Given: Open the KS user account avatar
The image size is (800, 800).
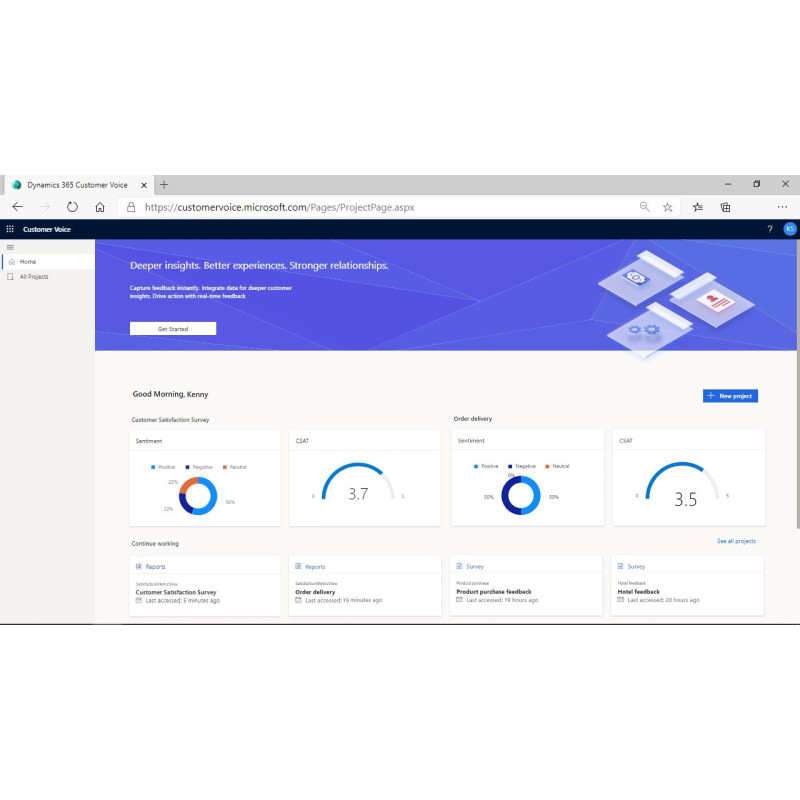Looking at the screenshot, I should click(790, 229).
